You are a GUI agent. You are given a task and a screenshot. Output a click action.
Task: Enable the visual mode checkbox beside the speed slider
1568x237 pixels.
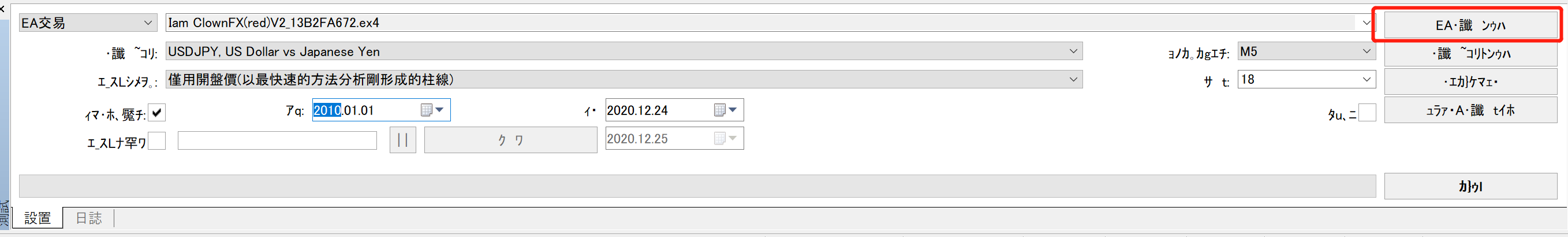tap(157, 142)
